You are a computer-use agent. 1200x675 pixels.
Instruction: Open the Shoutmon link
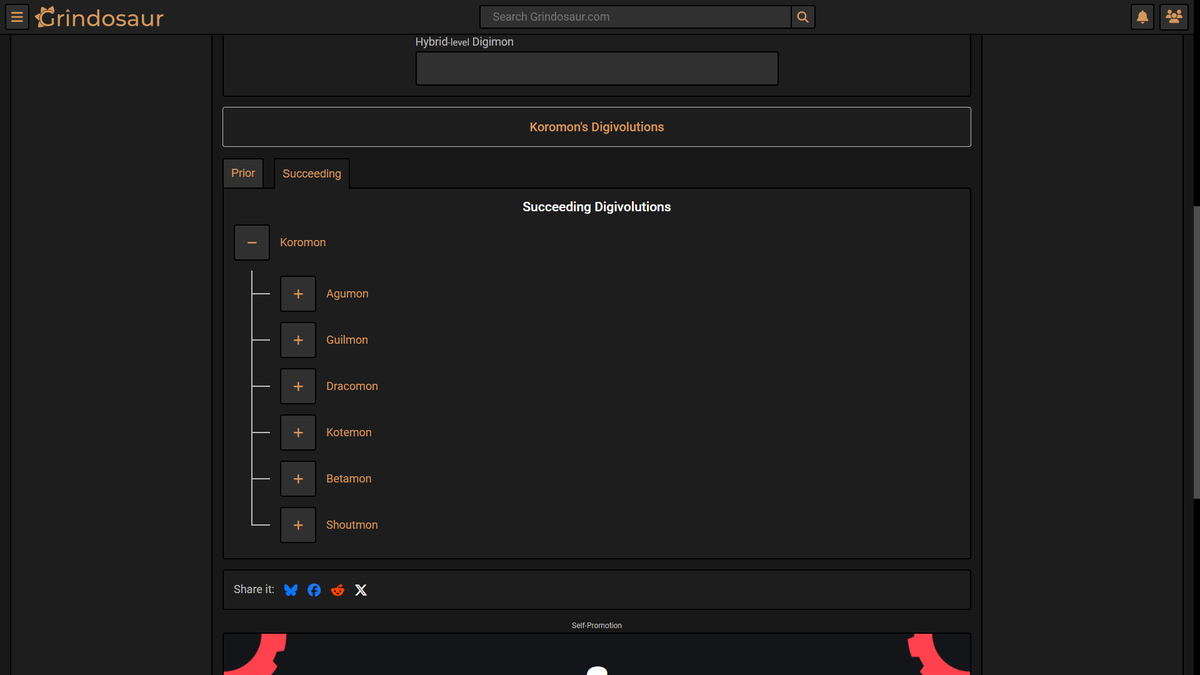[x=352, y=525]
